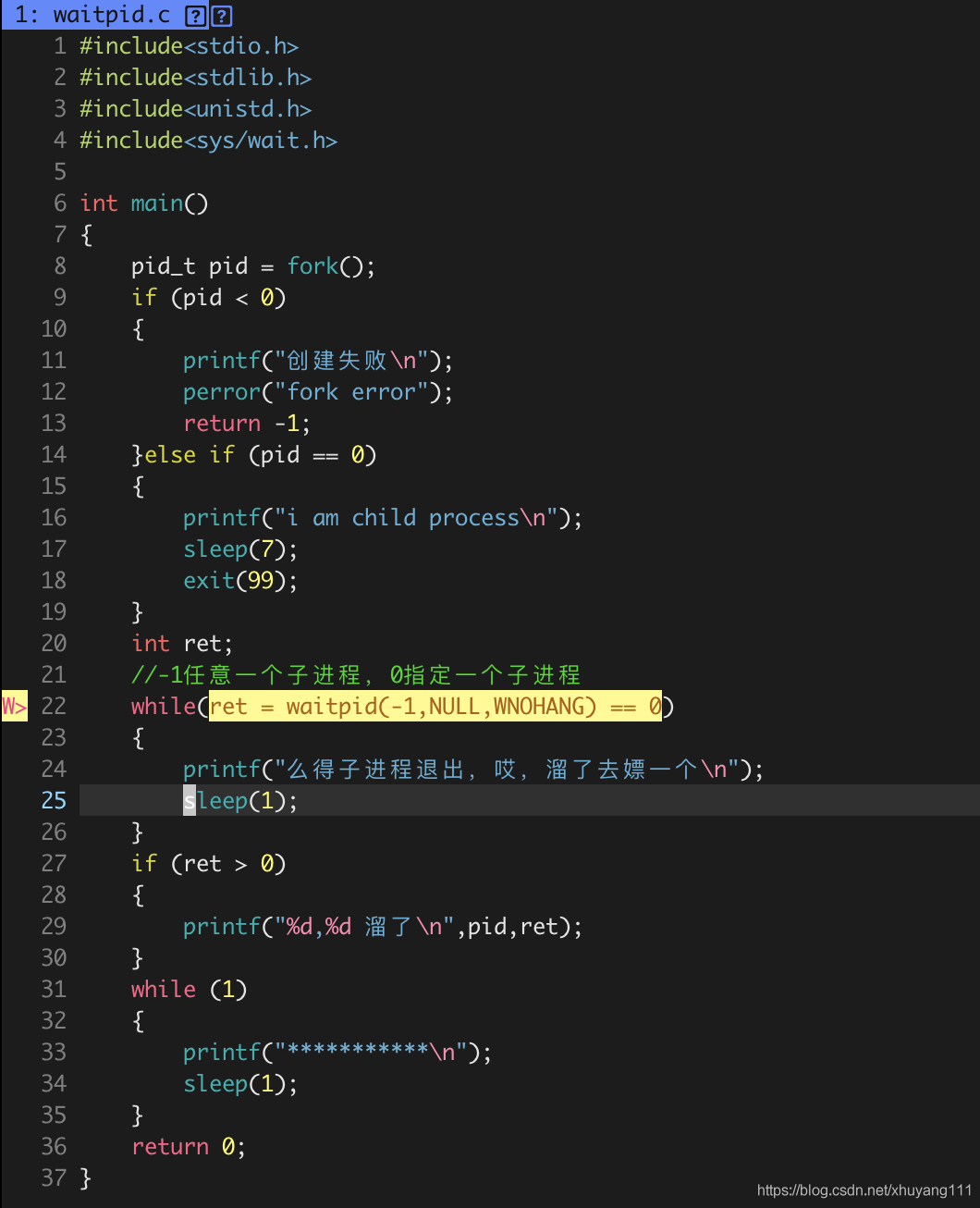980x1208 pixels.
Task: Click the #include<stdio.h> line
Action: tap(189, 46)
